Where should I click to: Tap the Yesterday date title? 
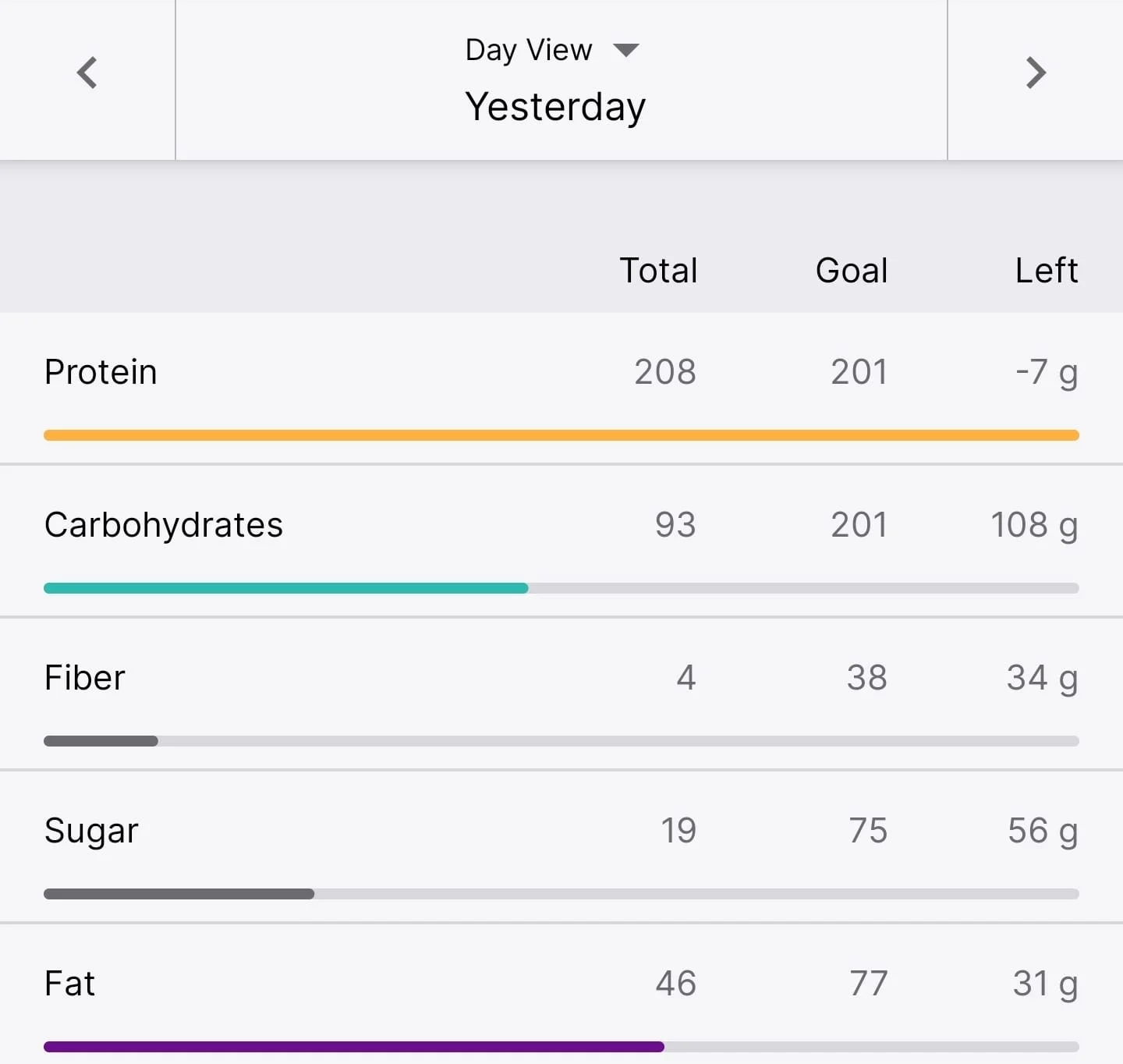[555, 107]
